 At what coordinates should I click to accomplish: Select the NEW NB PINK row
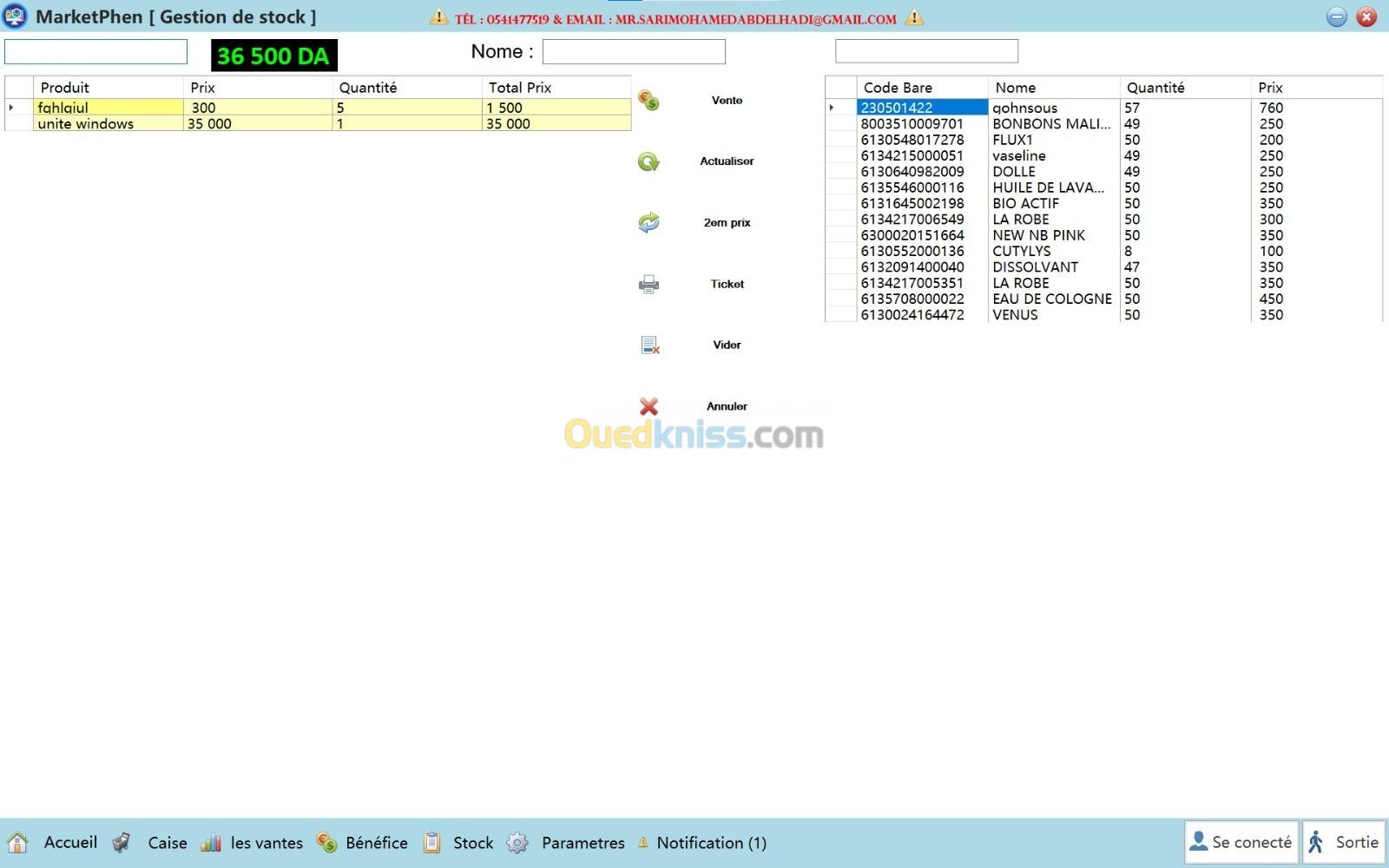pyautogui.click(x=1103, y=235)
